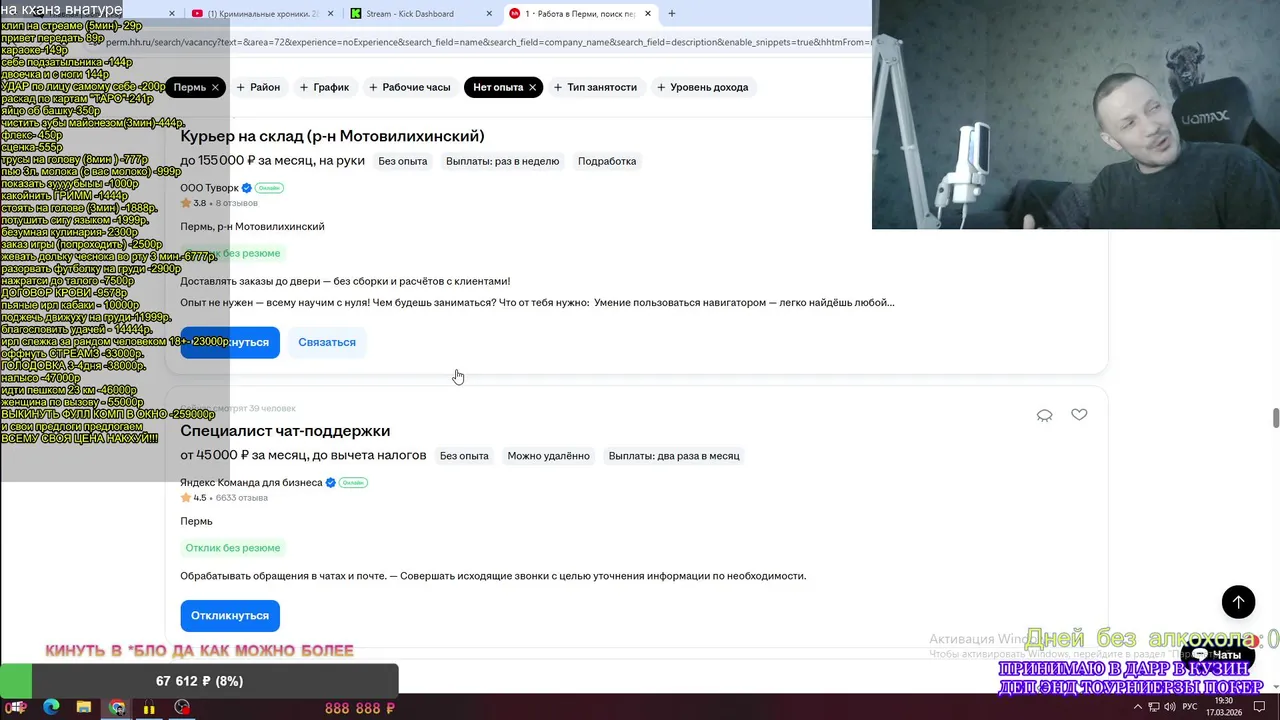Add chat-support vacancy to favorites heart
Image resolution: width=1280 pixels, height=720 pixels.
[x=1079, y=415]
